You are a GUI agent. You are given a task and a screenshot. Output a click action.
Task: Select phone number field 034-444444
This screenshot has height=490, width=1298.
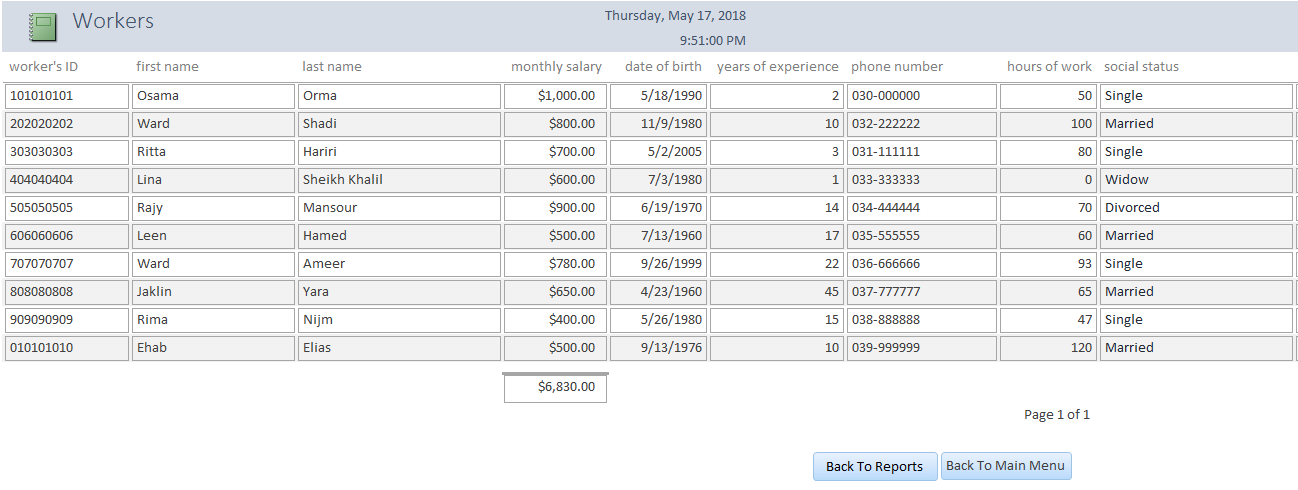921,208
